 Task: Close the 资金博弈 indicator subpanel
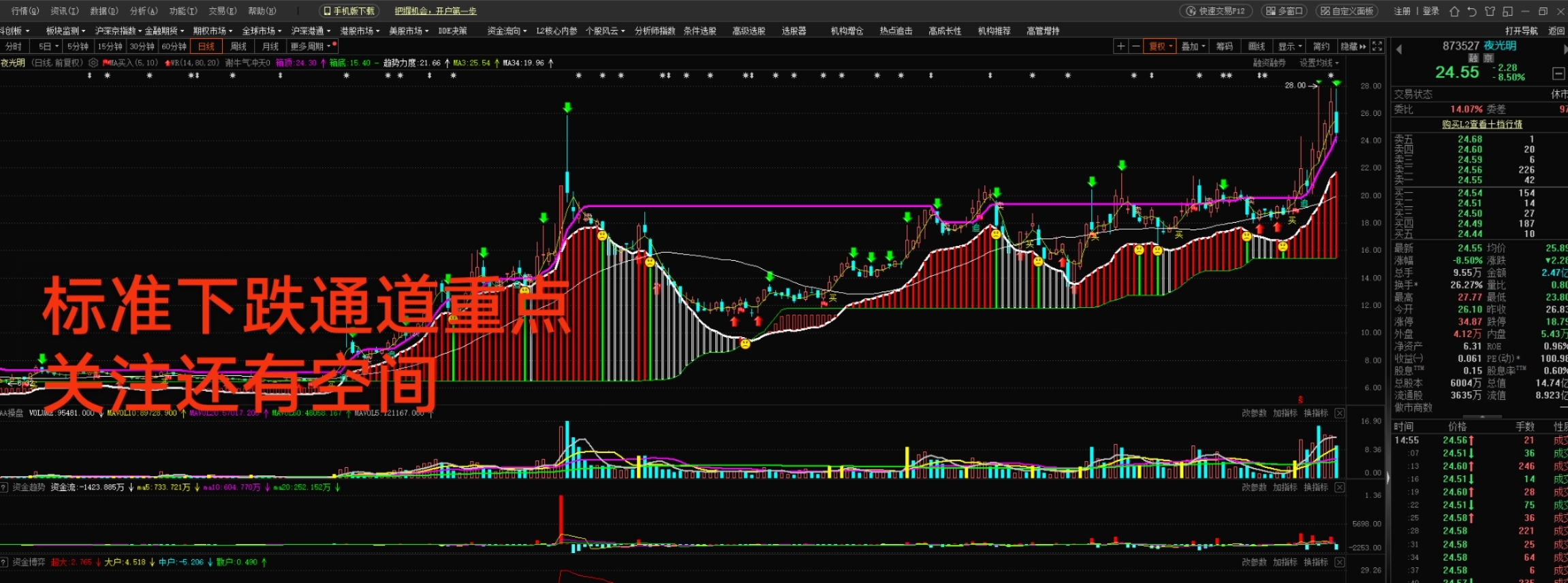coord(1339,563)
